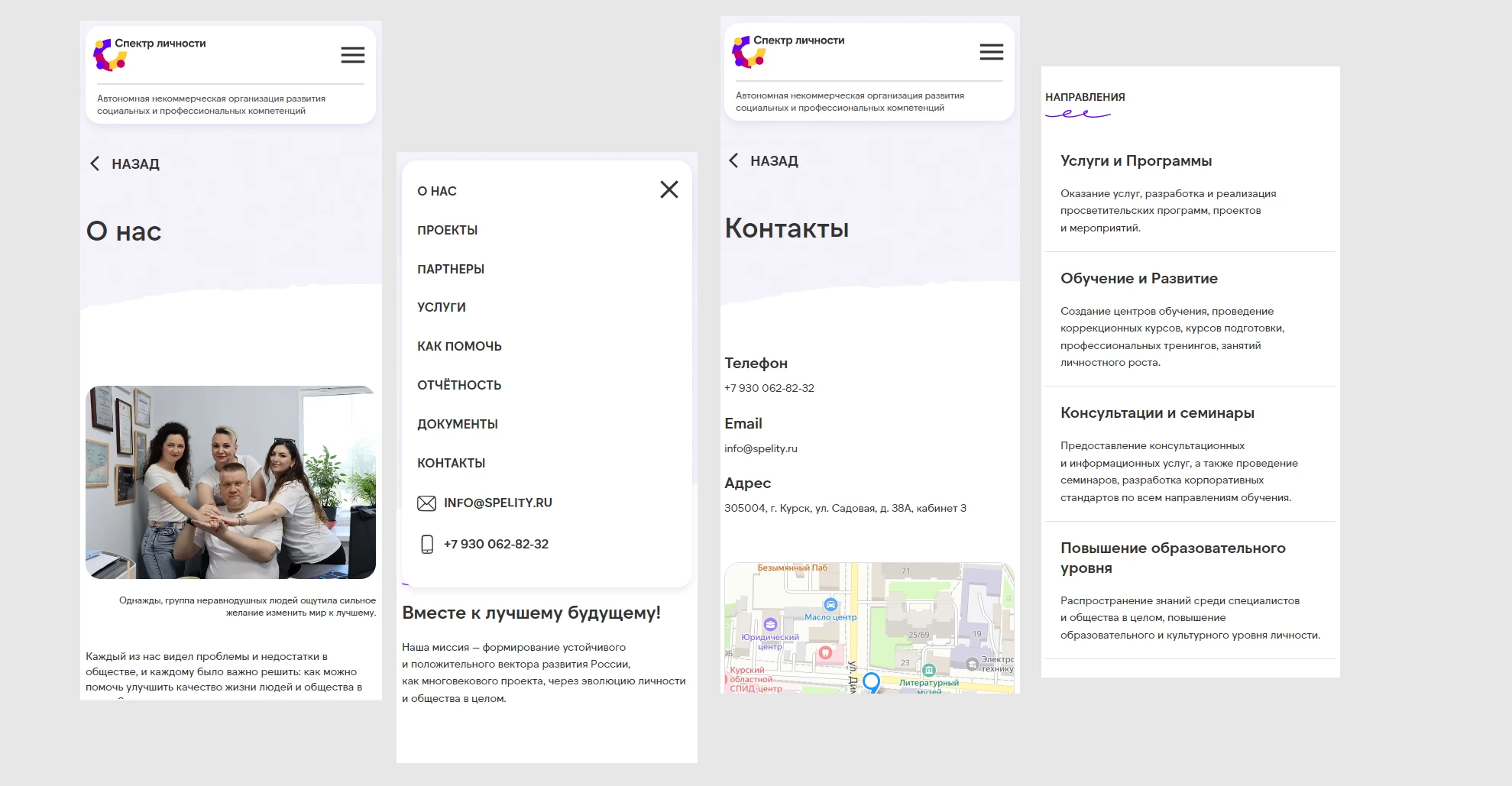Click the back arrow icon above Контакты heading
Image resolution: width=1512 pixels, height=786 pixels.
(733, 160)
